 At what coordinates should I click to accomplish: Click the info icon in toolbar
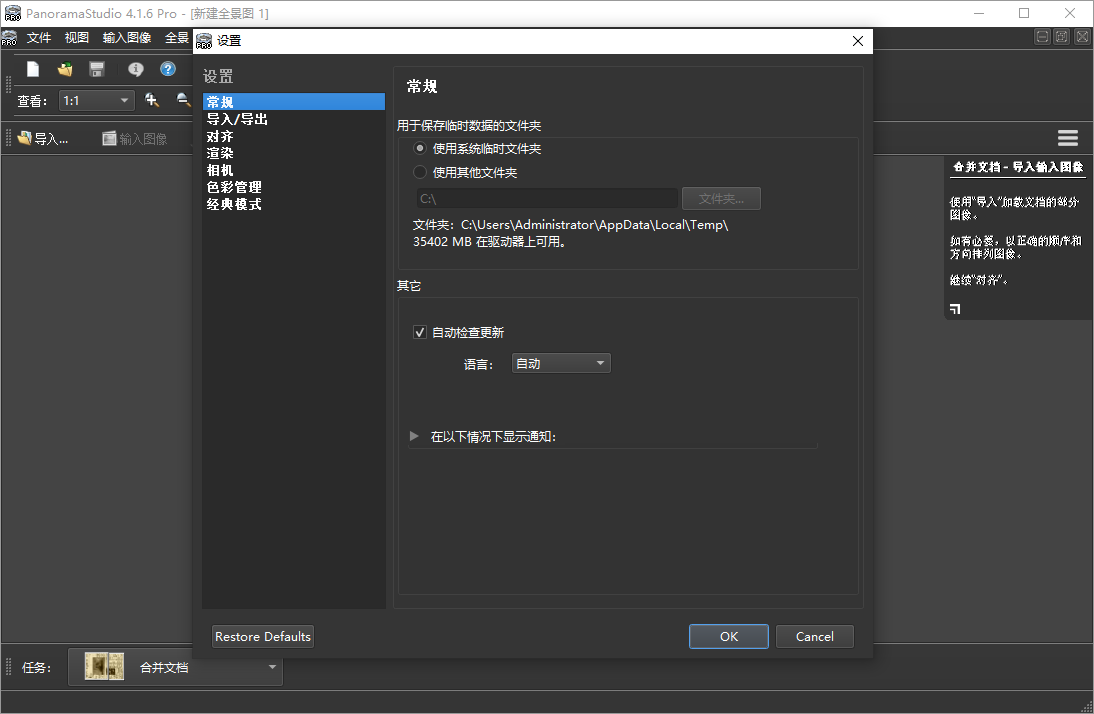click(135, 69)
